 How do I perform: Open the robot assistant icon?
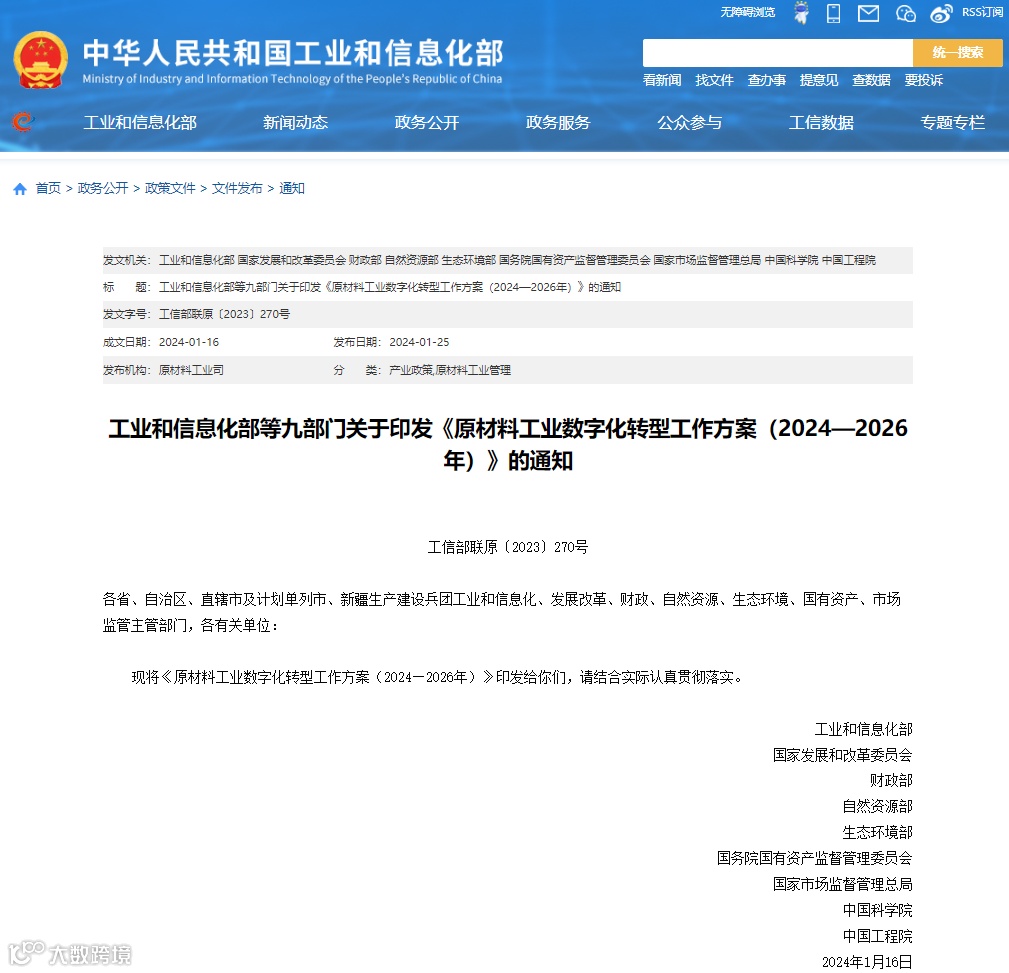coord(801,12)
